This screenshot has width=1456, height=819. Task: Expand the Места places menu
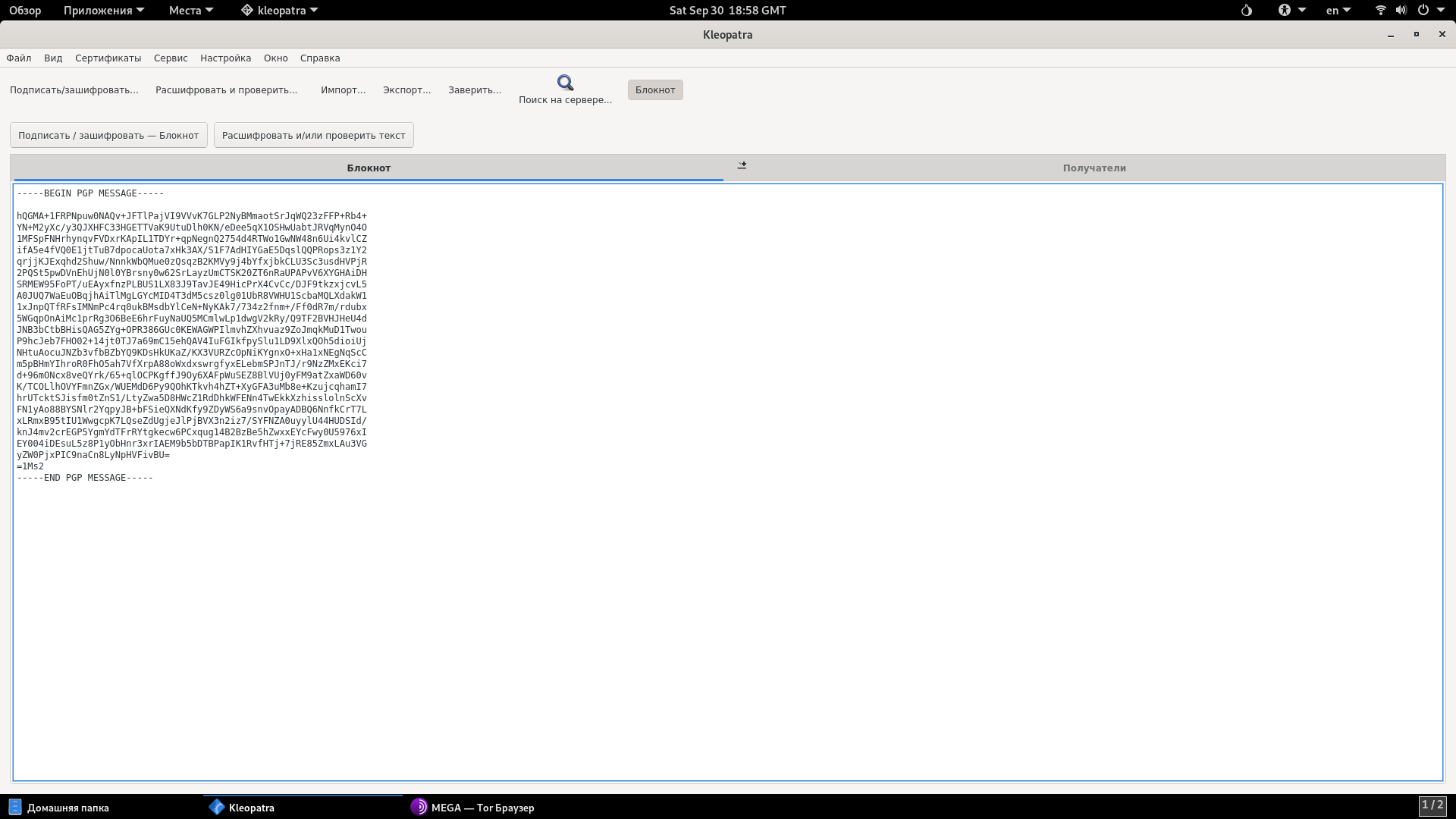190,11
